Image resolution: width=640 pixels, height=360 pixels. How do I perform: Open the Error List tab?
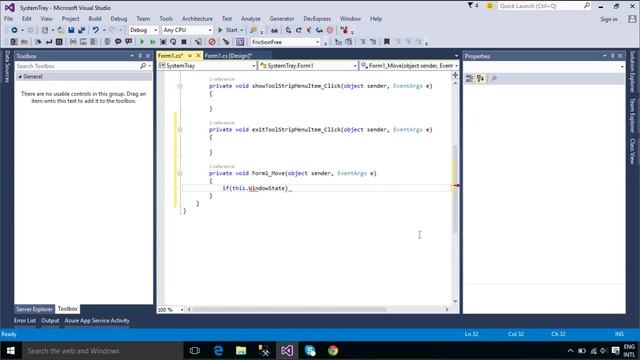pyautogui.click(x=25, y=321)
